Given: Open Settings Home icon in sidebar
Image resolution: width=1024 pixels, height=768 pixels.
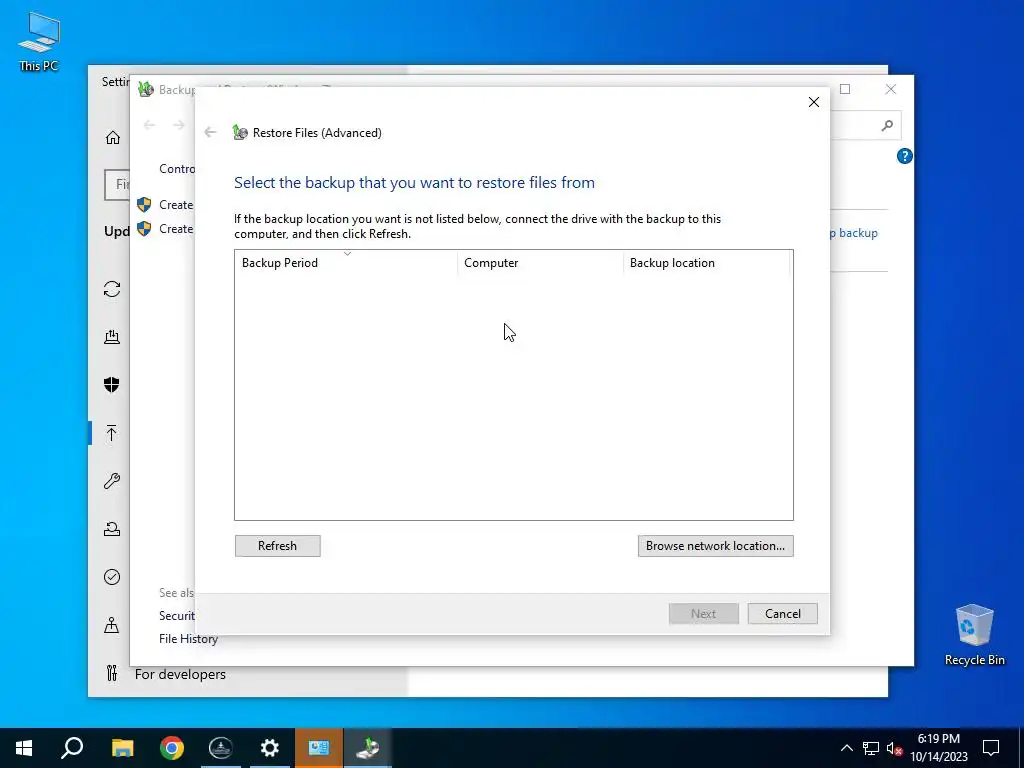Looking at the screenshot, I should pos(113,138).
